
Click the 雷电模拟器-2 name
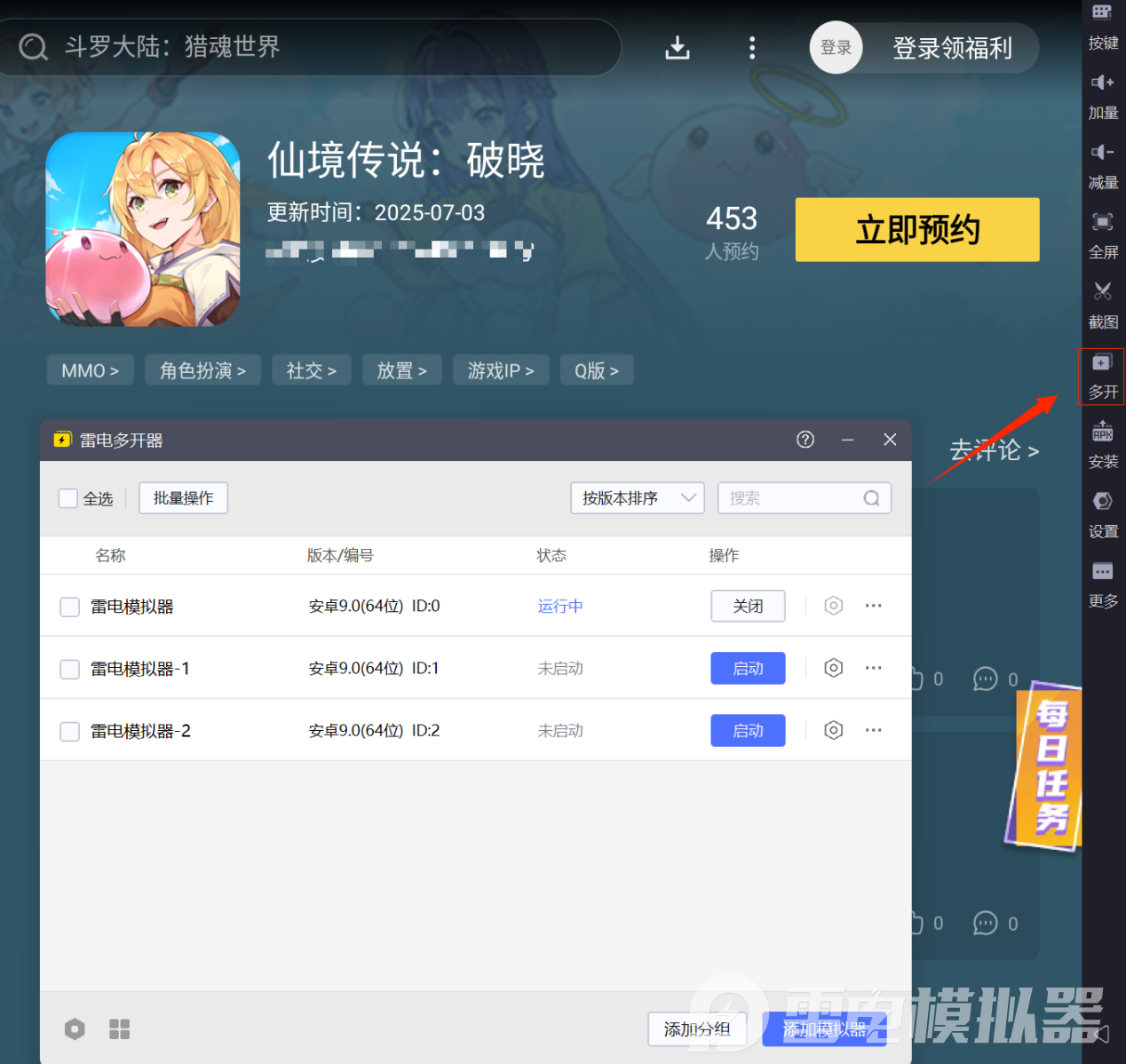click(140, 731)
